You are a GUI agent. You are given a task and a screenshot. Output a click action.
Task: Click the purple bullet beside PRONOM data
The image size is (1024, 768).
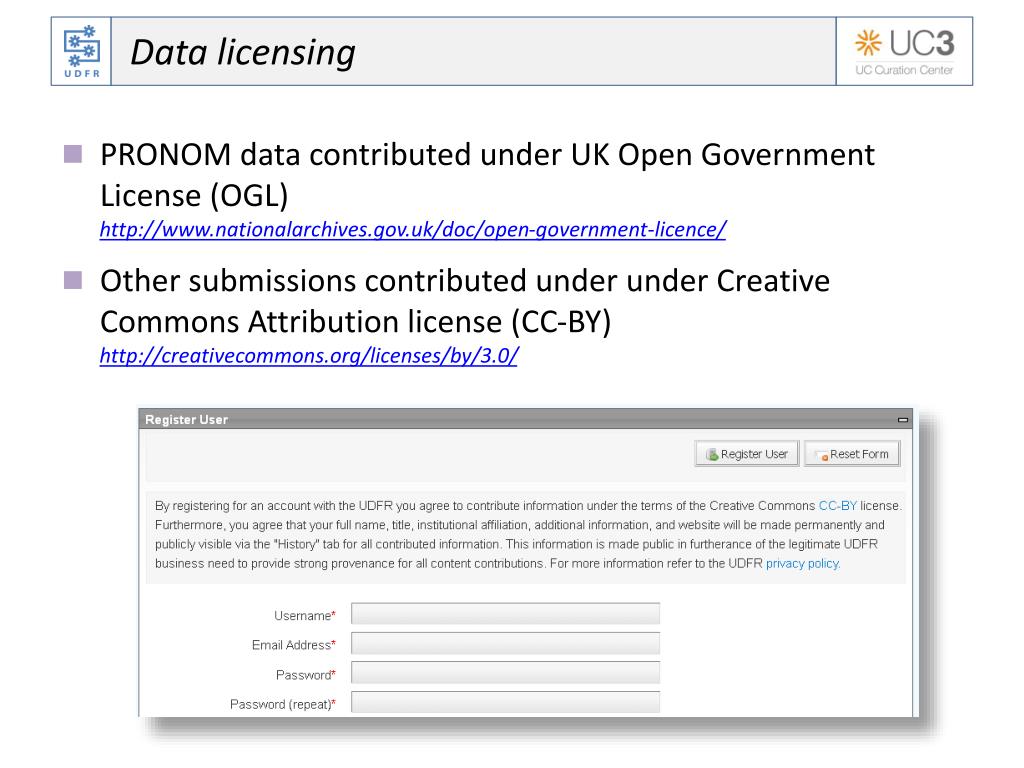point(73,154)
